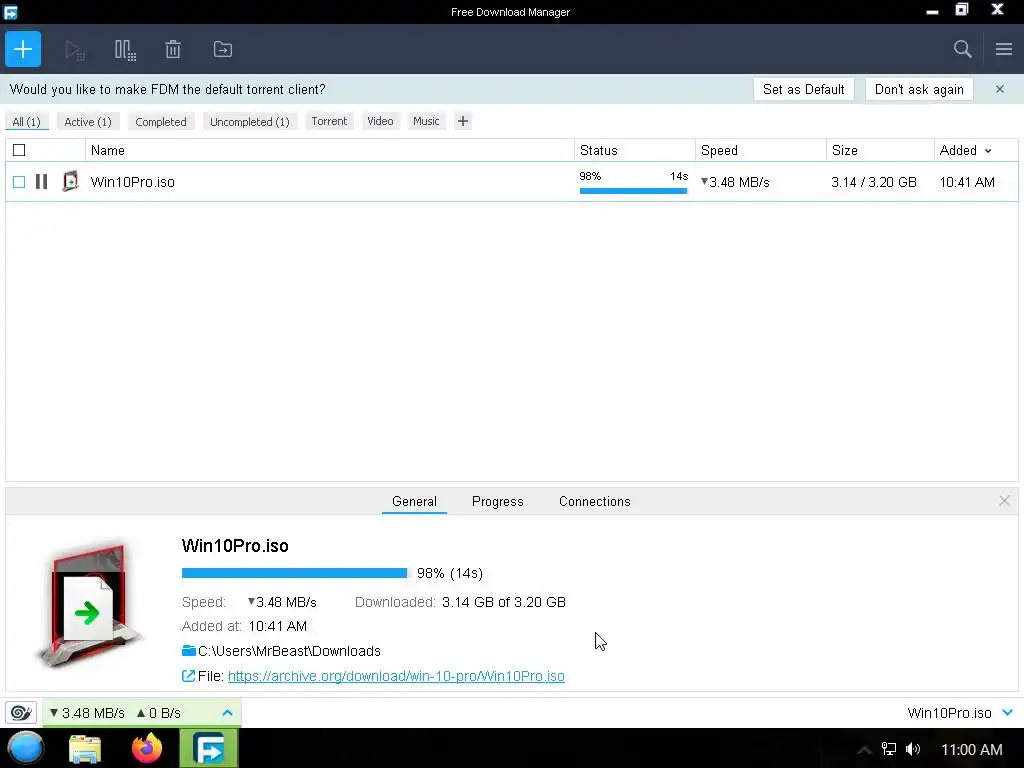Click Free Download Manager taskbar icon
This screenshot has width=1024, height=768.
point(209,748)
